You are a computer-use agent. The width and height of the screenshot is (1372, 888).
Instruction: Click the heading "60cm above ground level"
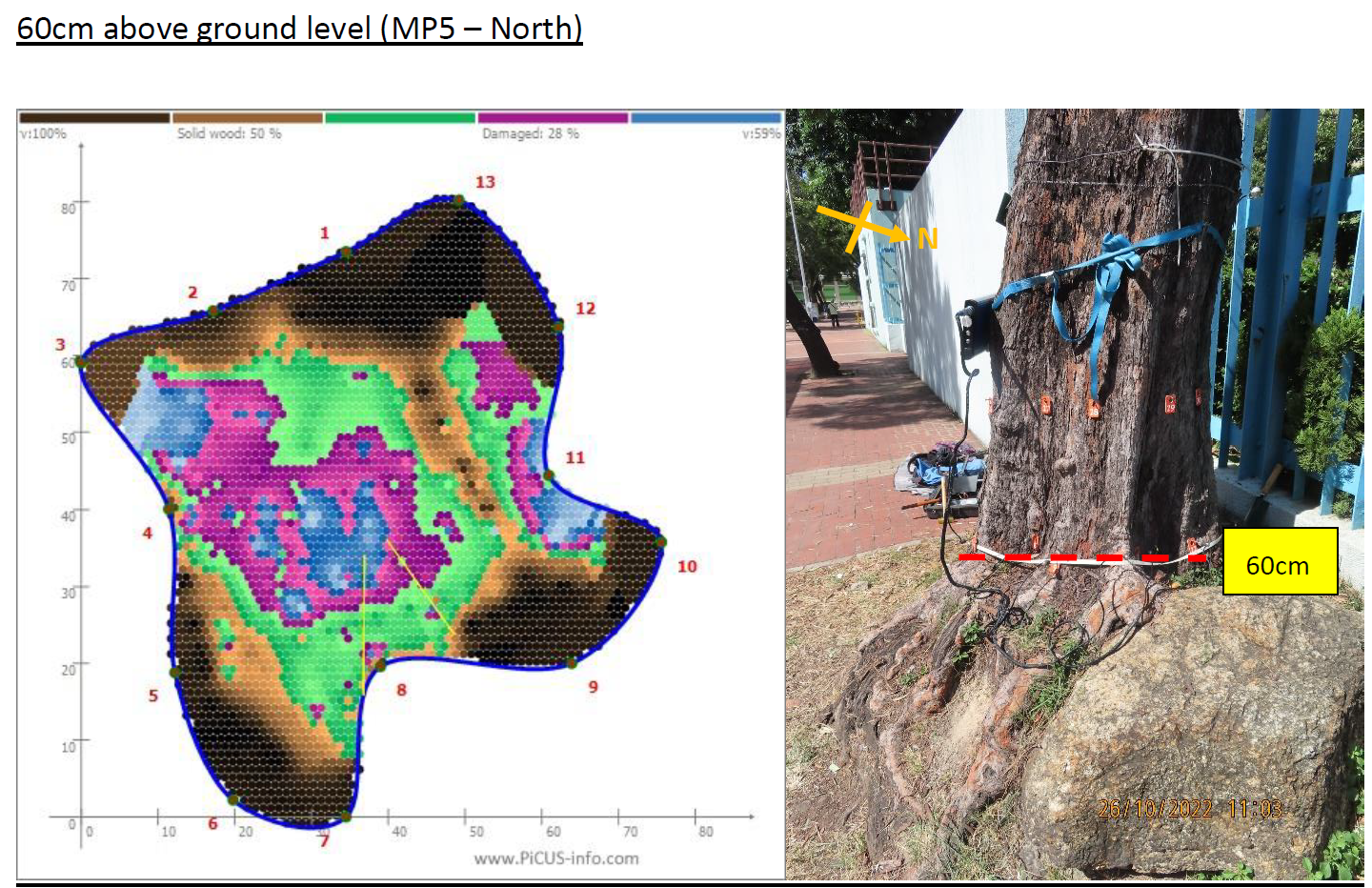coord(299,29)
